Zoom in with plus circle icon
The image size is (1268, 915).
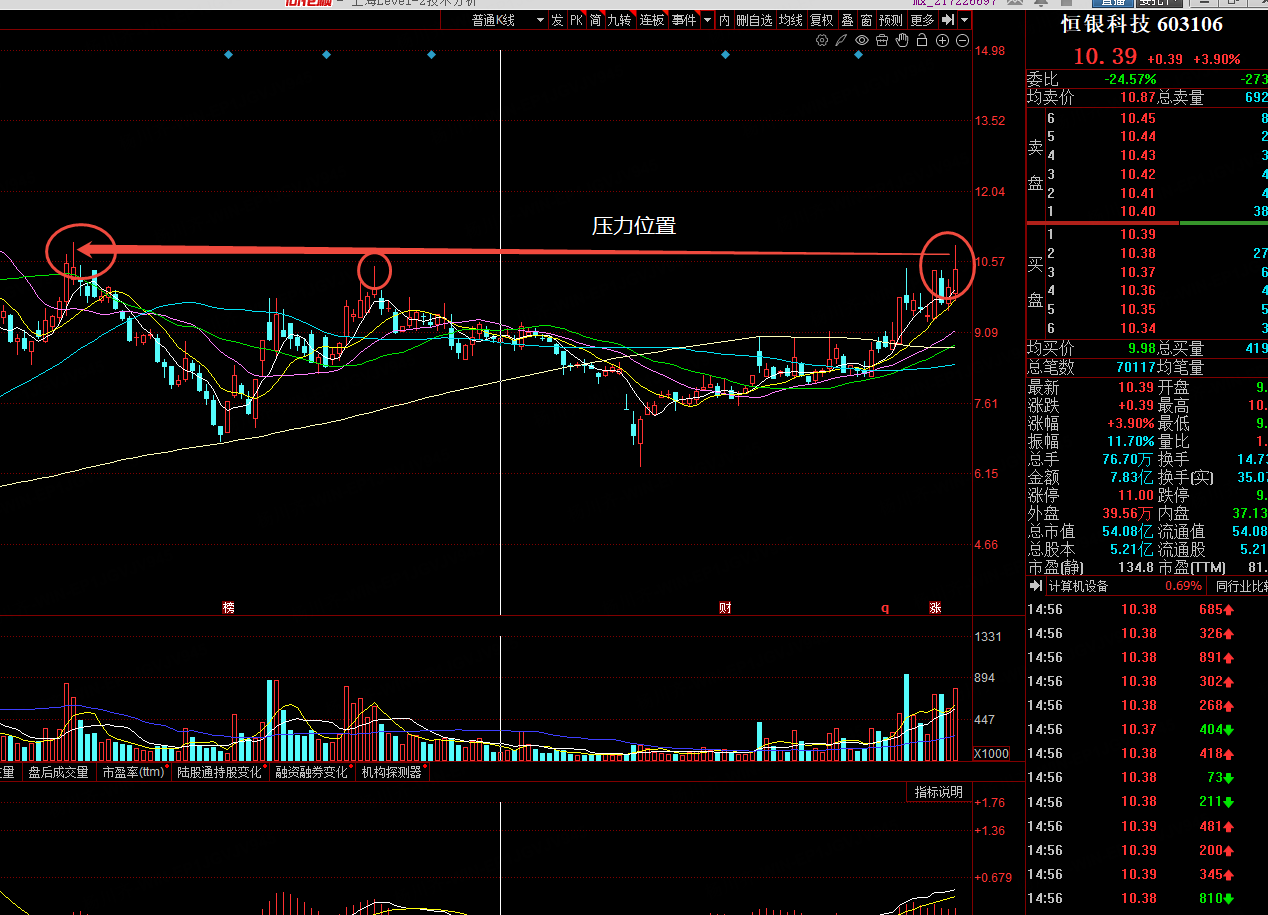tap(942, 40)
